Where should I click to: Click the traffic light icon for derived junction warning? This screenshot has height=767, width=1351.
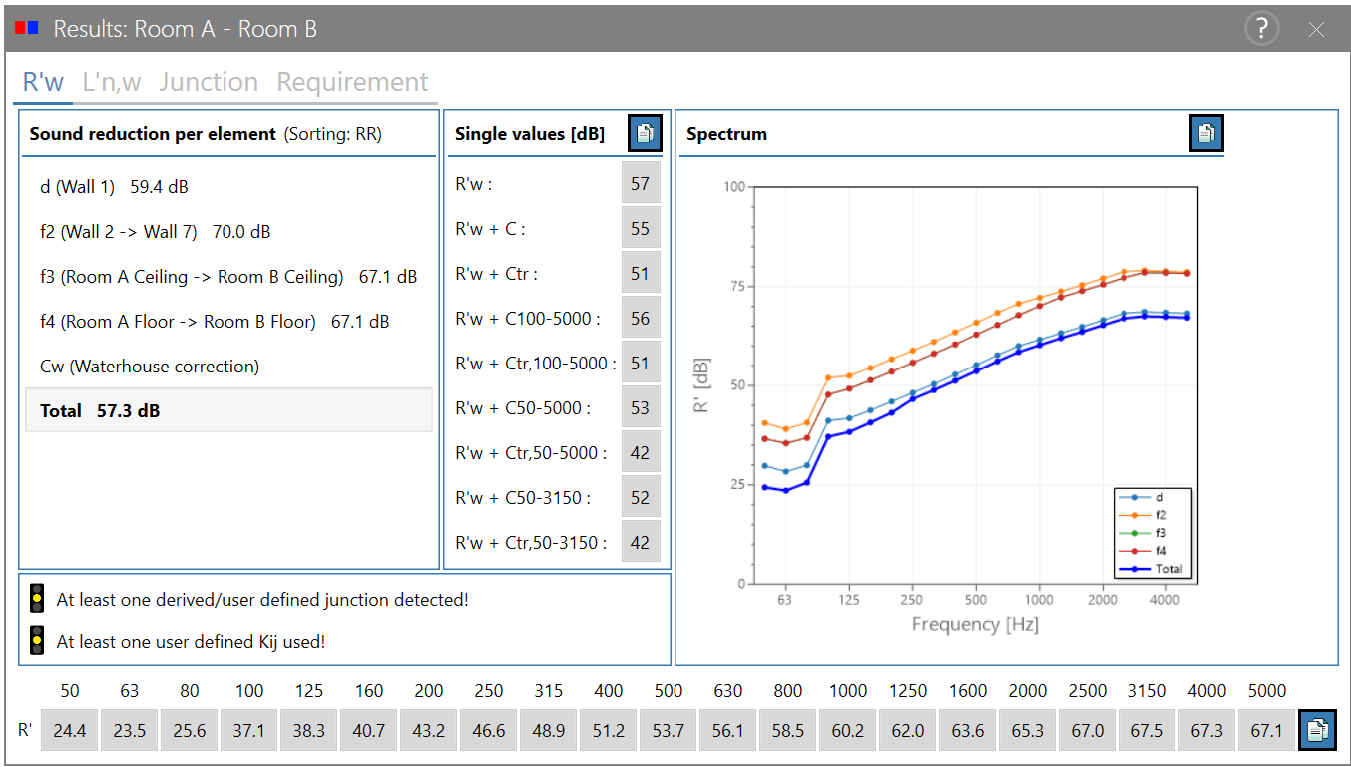click(x=37, y=598)
